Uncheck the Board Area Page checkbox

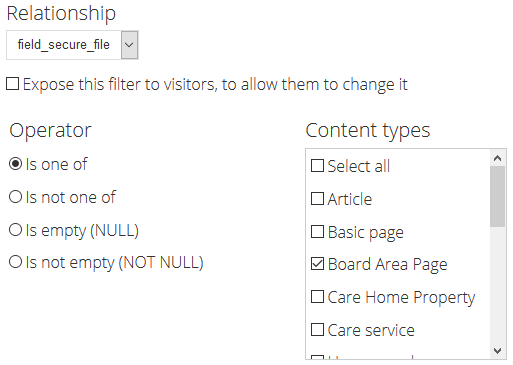tap(317, 264)
